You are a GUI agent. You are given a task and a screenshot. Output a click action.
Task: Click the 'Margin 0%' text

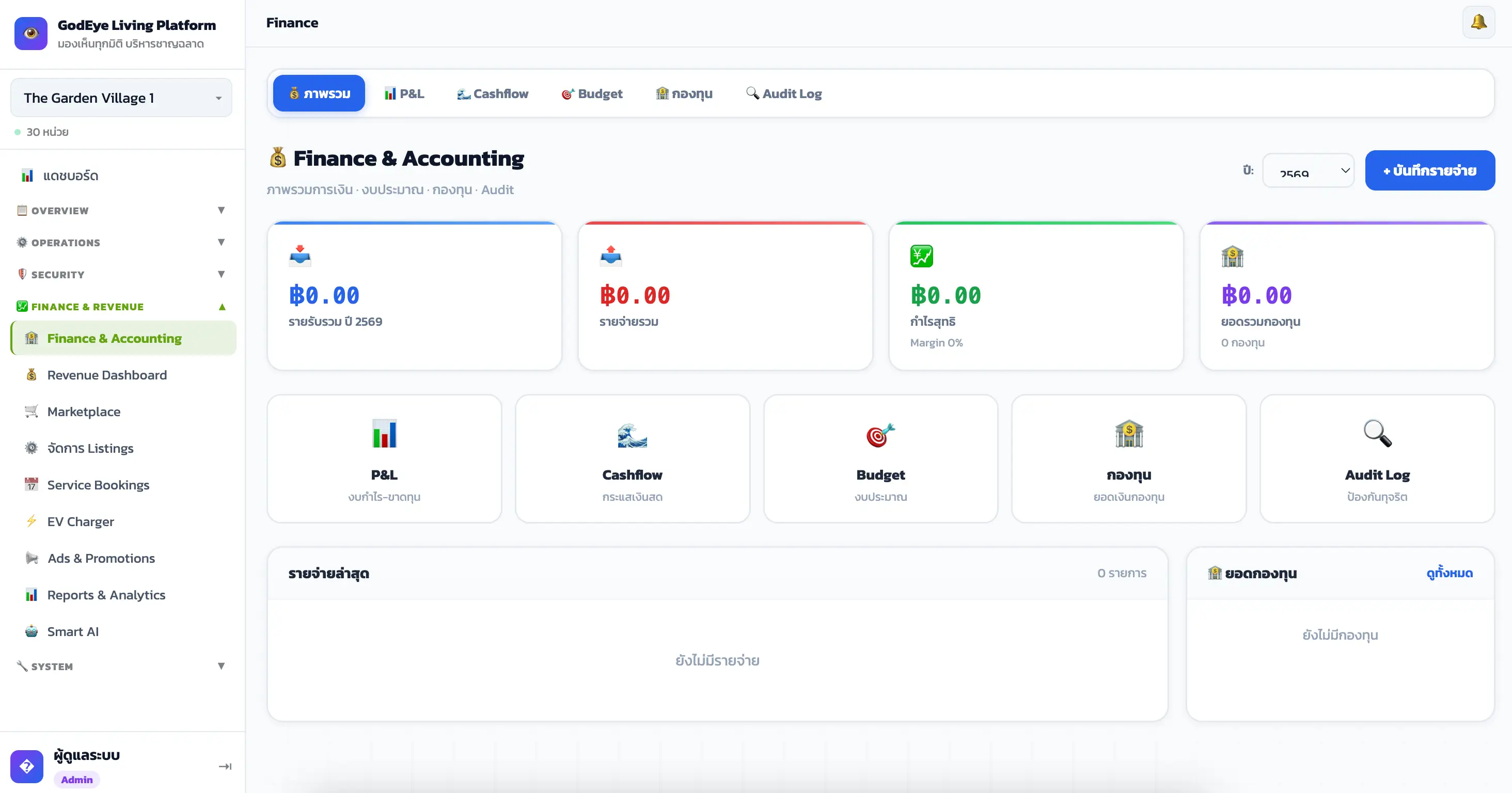[x=936, y=342]
